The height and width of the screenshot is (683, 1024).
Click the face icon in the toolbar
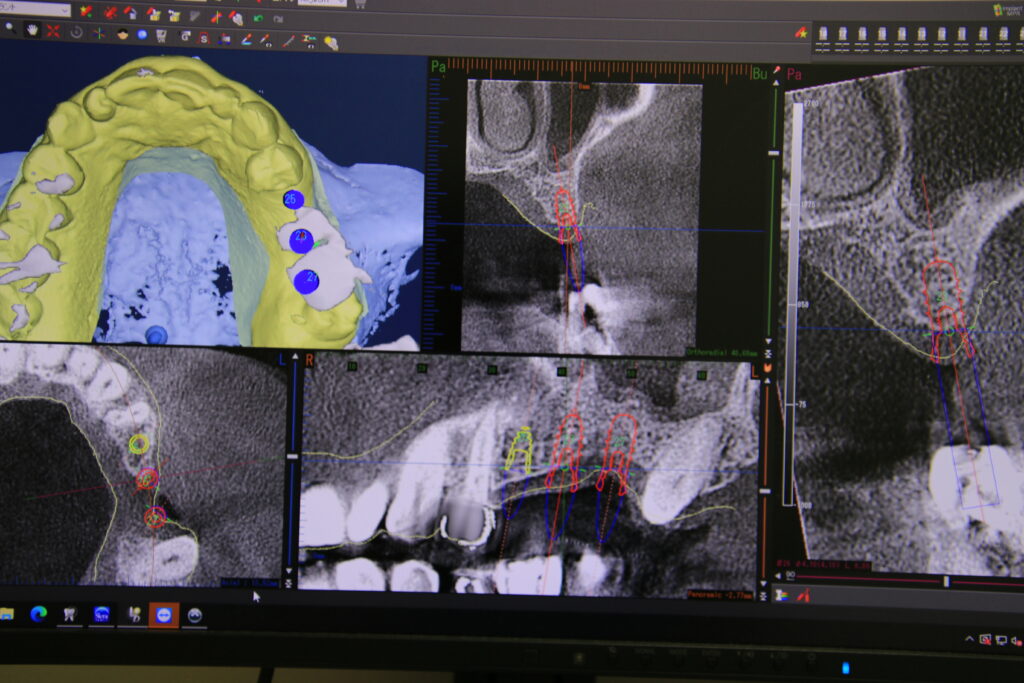(122, 35)
